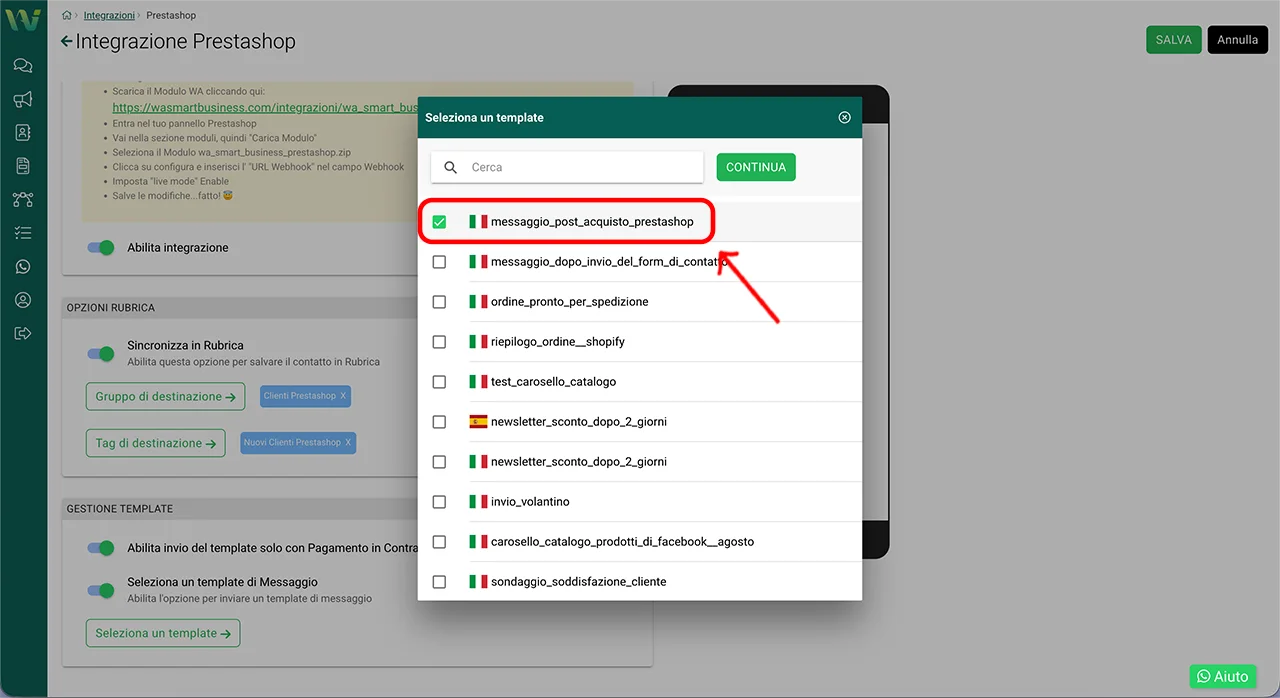Click the SALVA button

point(1173,40)
